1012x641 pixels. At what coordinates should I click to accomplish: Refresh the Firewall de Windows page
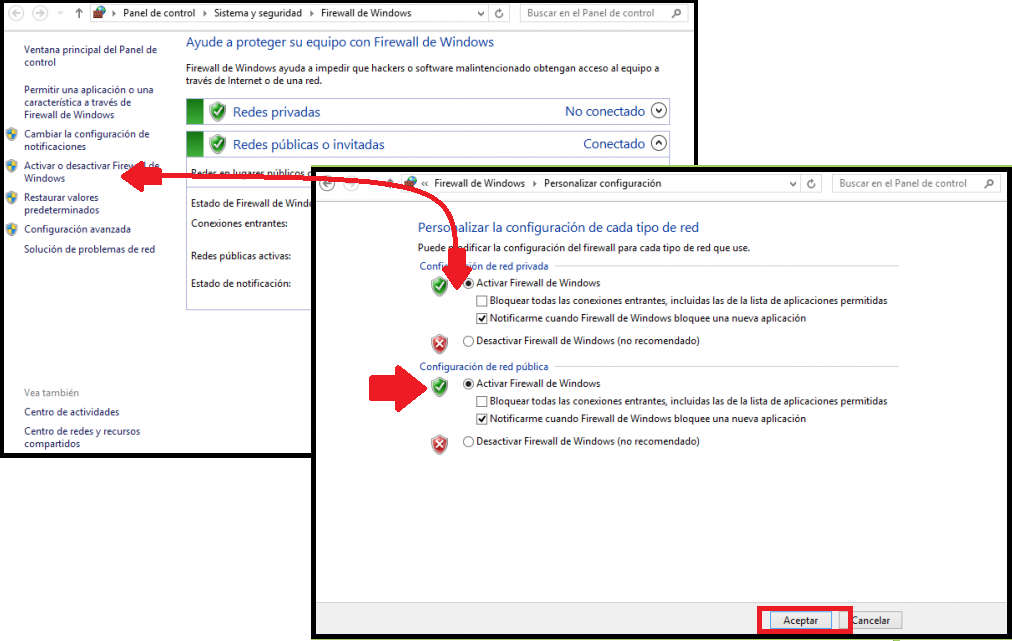point(499,13)
